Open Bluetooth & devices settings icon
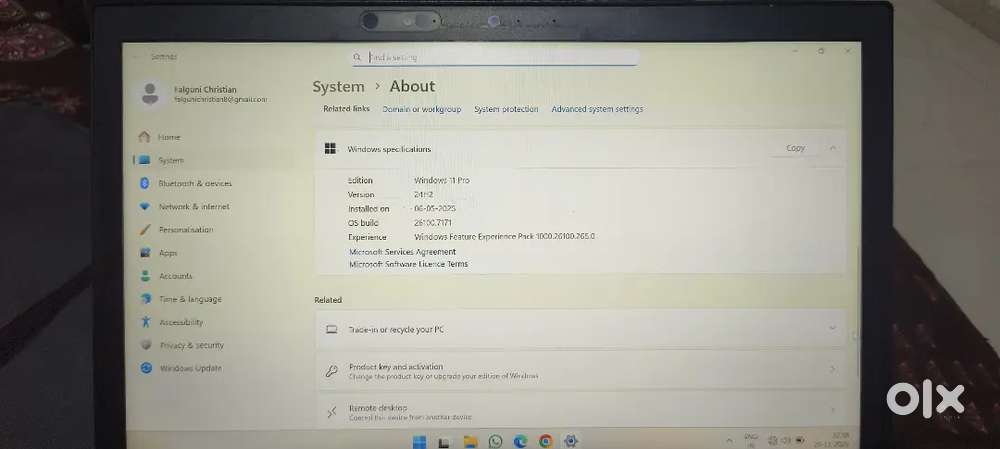Viewport: 1000px width, 449px height. [145, 183]
